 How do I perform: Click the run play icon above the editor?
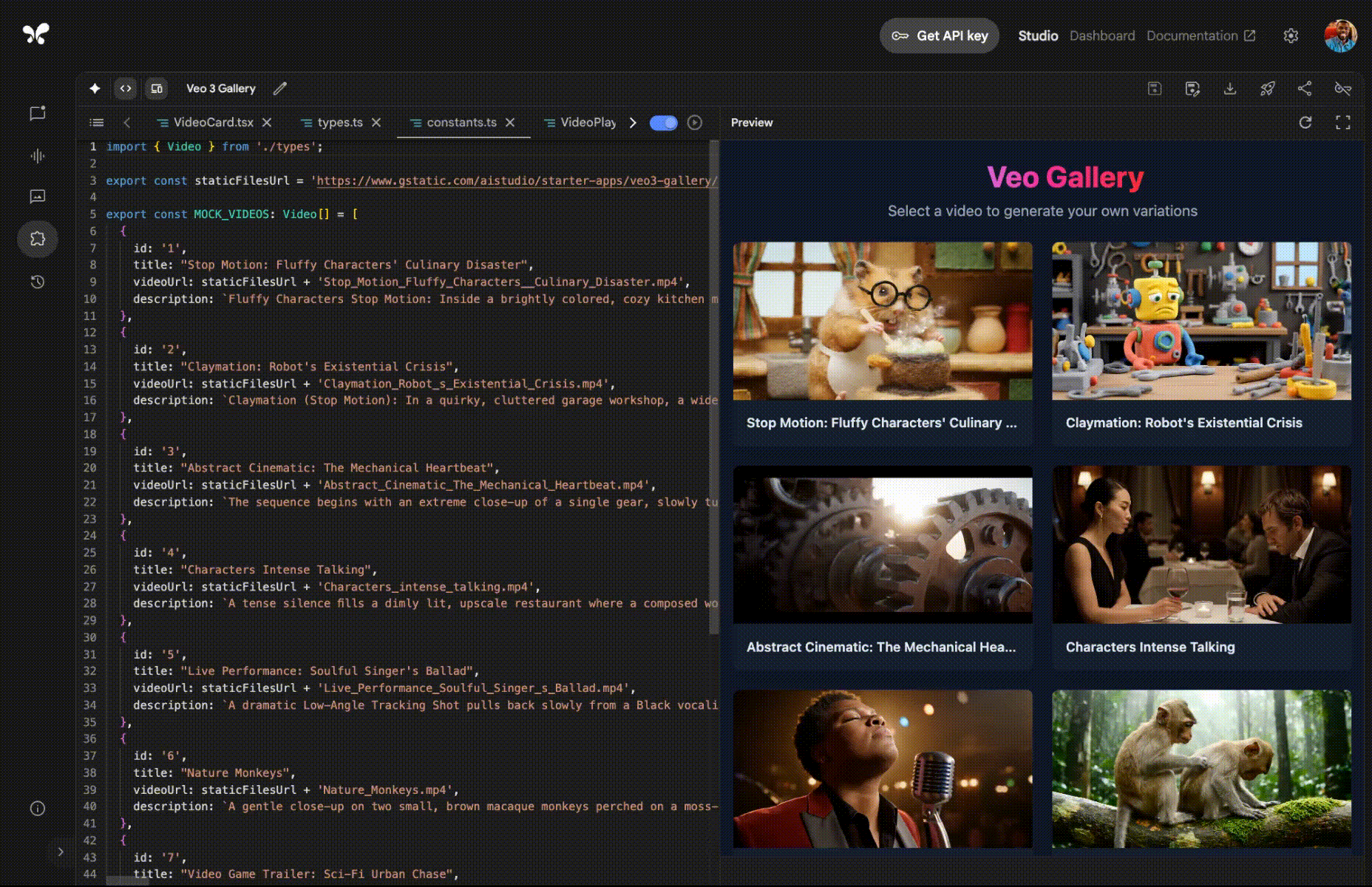pyautogui.click(x=695, y=123)
